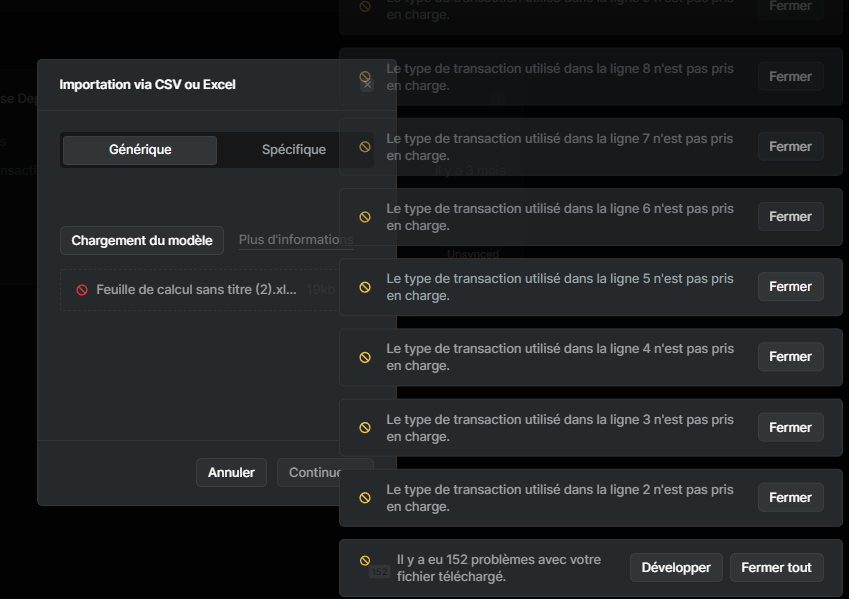
Task: Expand the error list with Développer
Action: point(676,567)
